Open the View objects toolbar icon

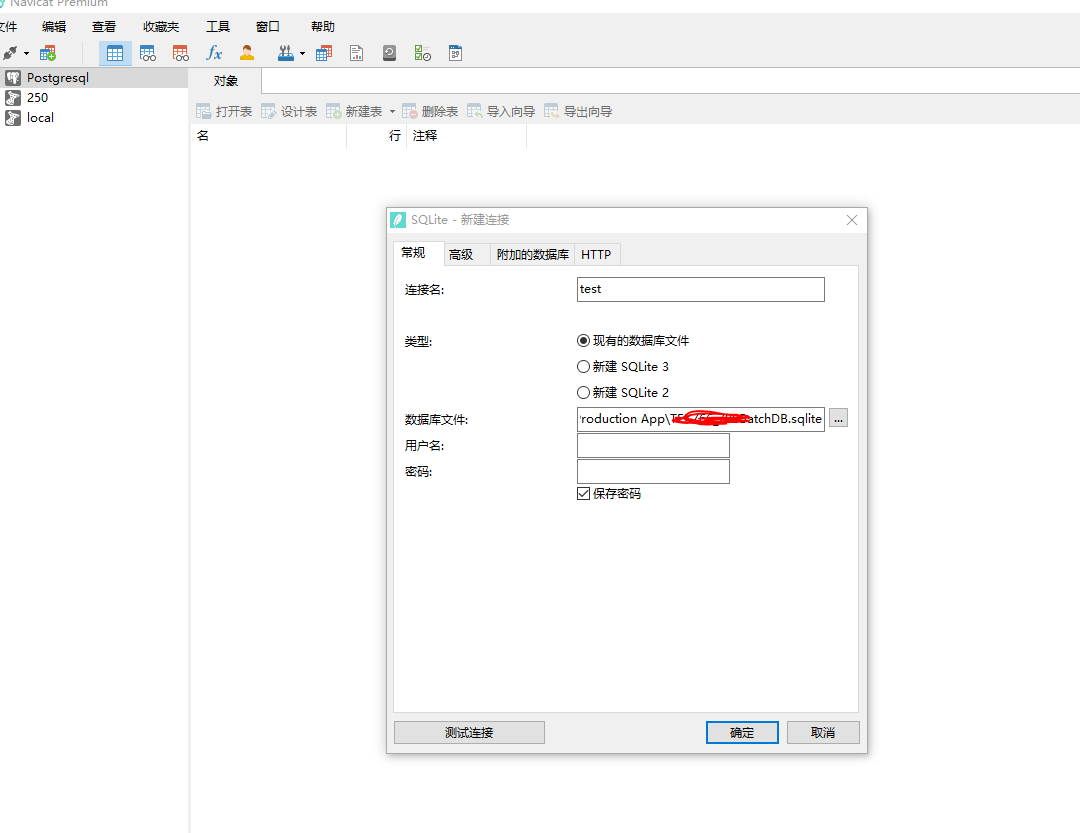tap(147, 53)
